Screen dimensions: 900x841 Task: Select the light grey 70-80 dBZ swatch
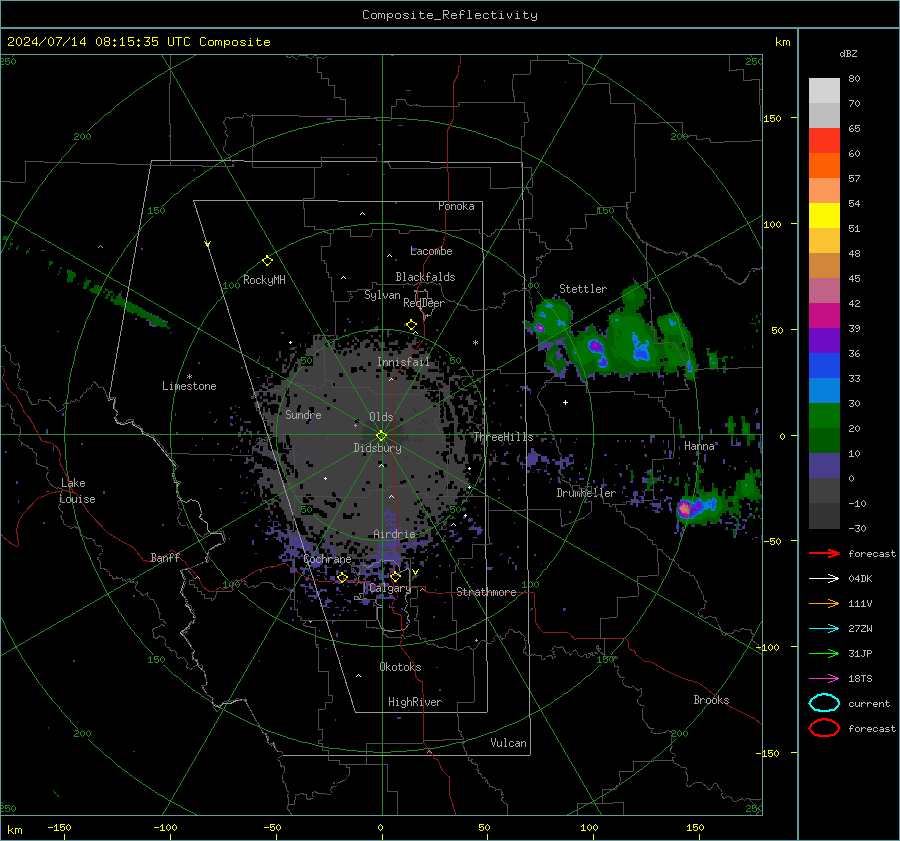(824, 91)
